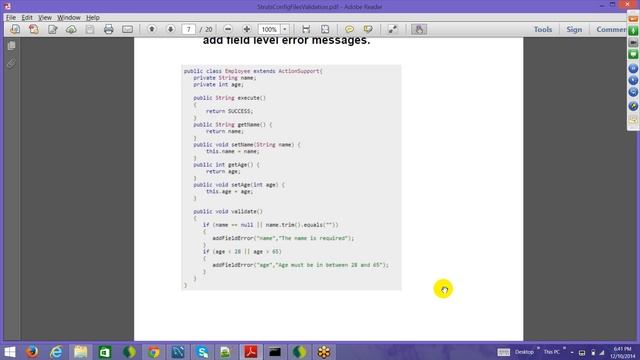The width and height of the screenshot is (640, 360).
Task: Open Skype from the taskbar
Action: tap(202, 352)
